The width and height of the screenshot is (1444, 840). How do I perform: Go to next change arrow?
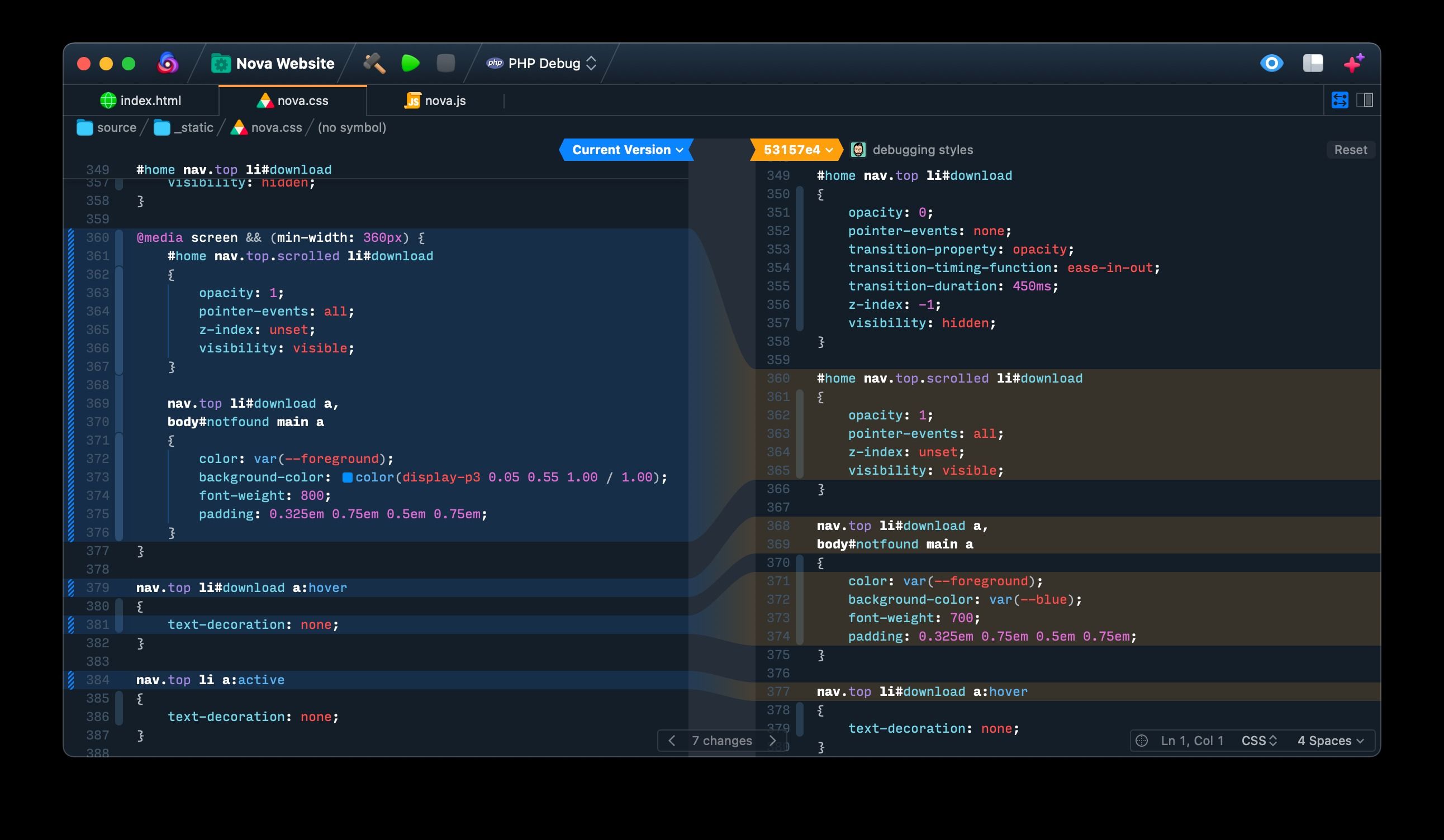(x=772, y=741)
